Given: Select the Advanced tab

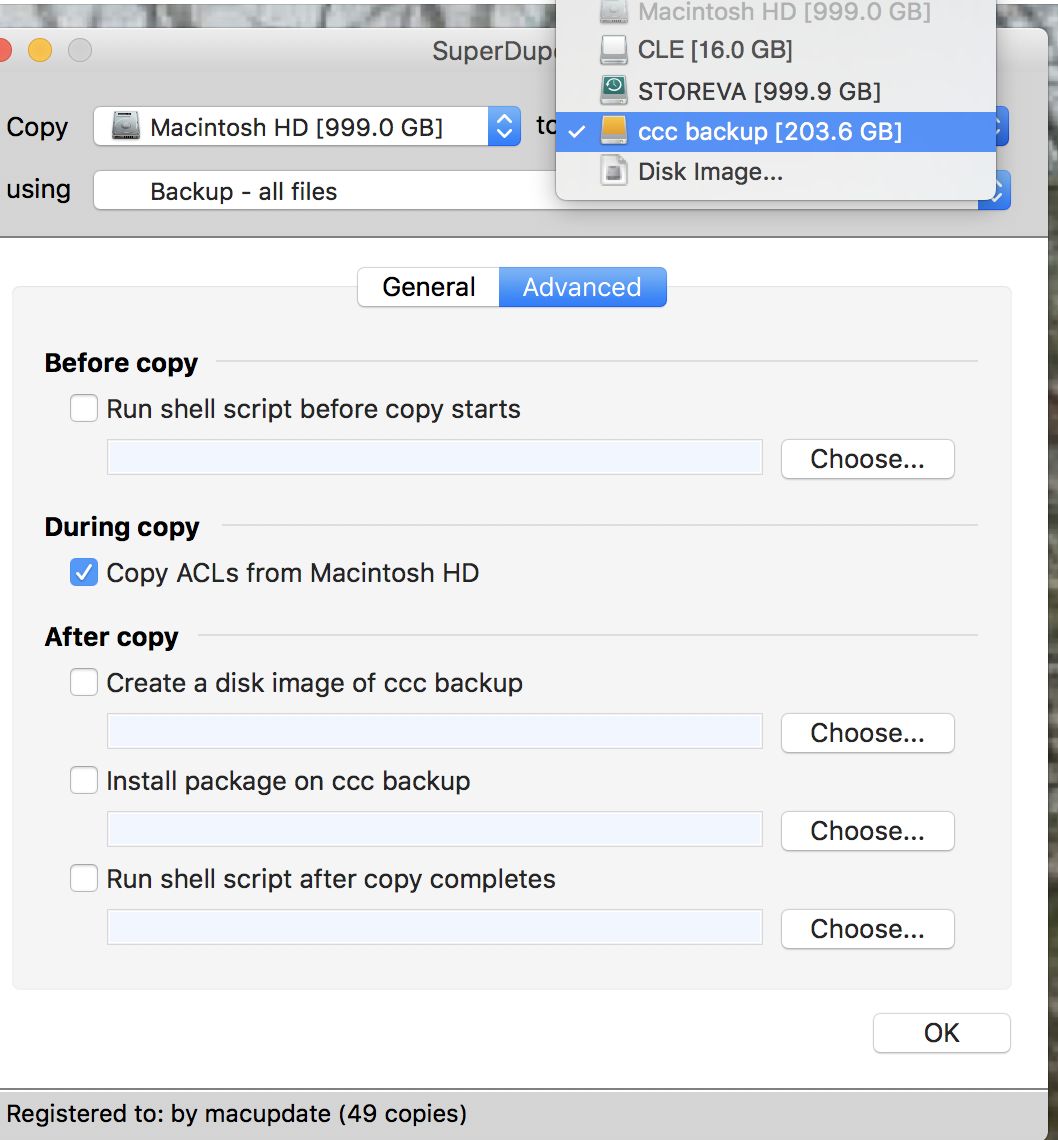Looking at the screenshot, I should click(x=582, y=287).
